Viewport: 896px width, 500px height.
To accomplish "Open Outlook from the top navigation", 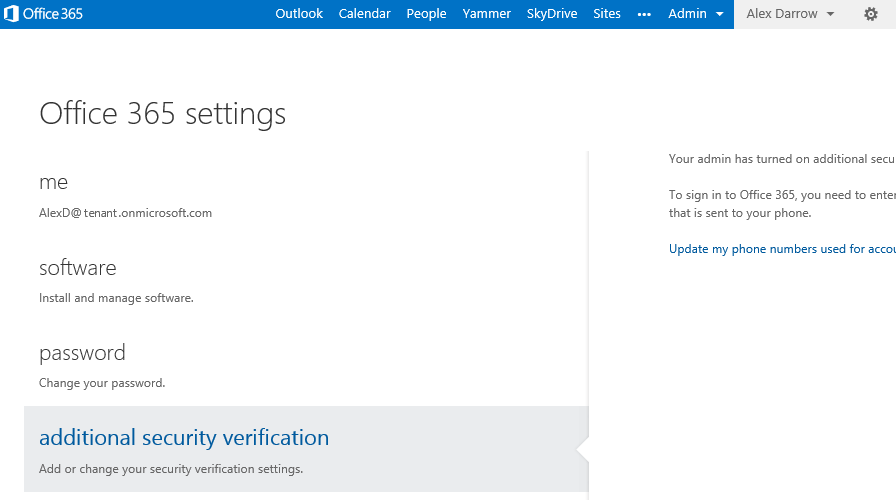I will (299, 14).
